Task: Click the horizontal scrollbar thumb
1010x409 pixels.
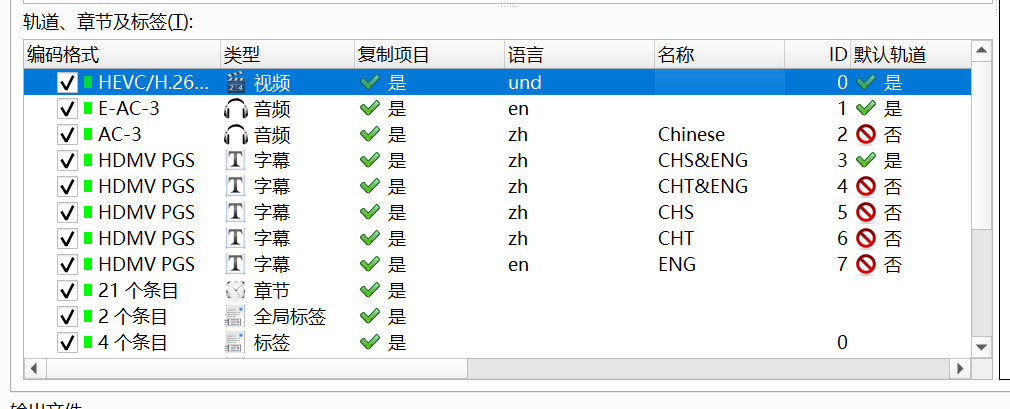Action: 256,369
